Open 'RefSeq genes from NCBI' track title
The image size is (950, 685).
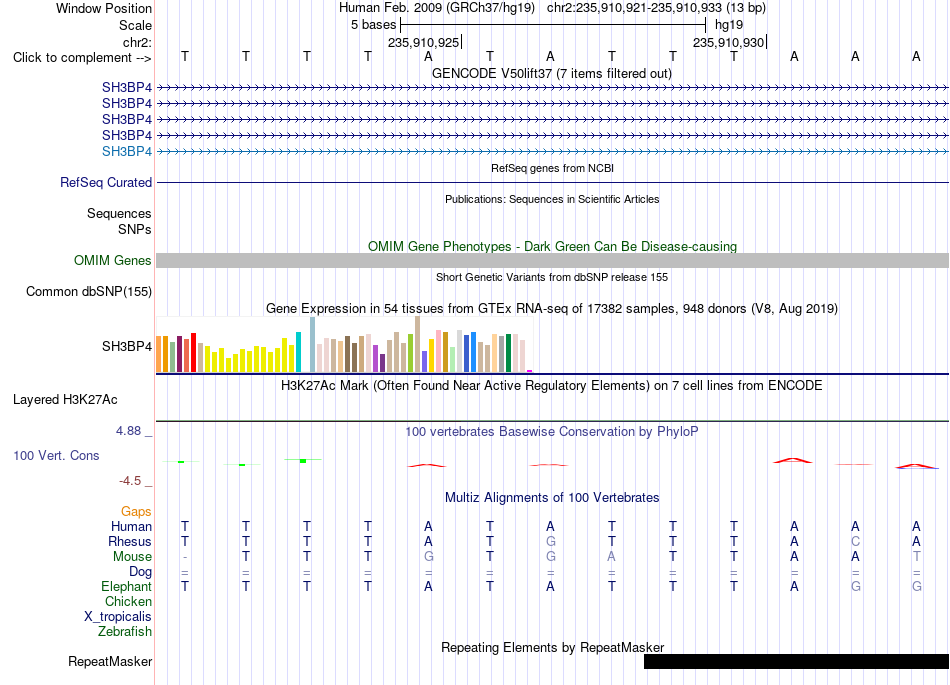pyautogui.click(x=552, y=168)
